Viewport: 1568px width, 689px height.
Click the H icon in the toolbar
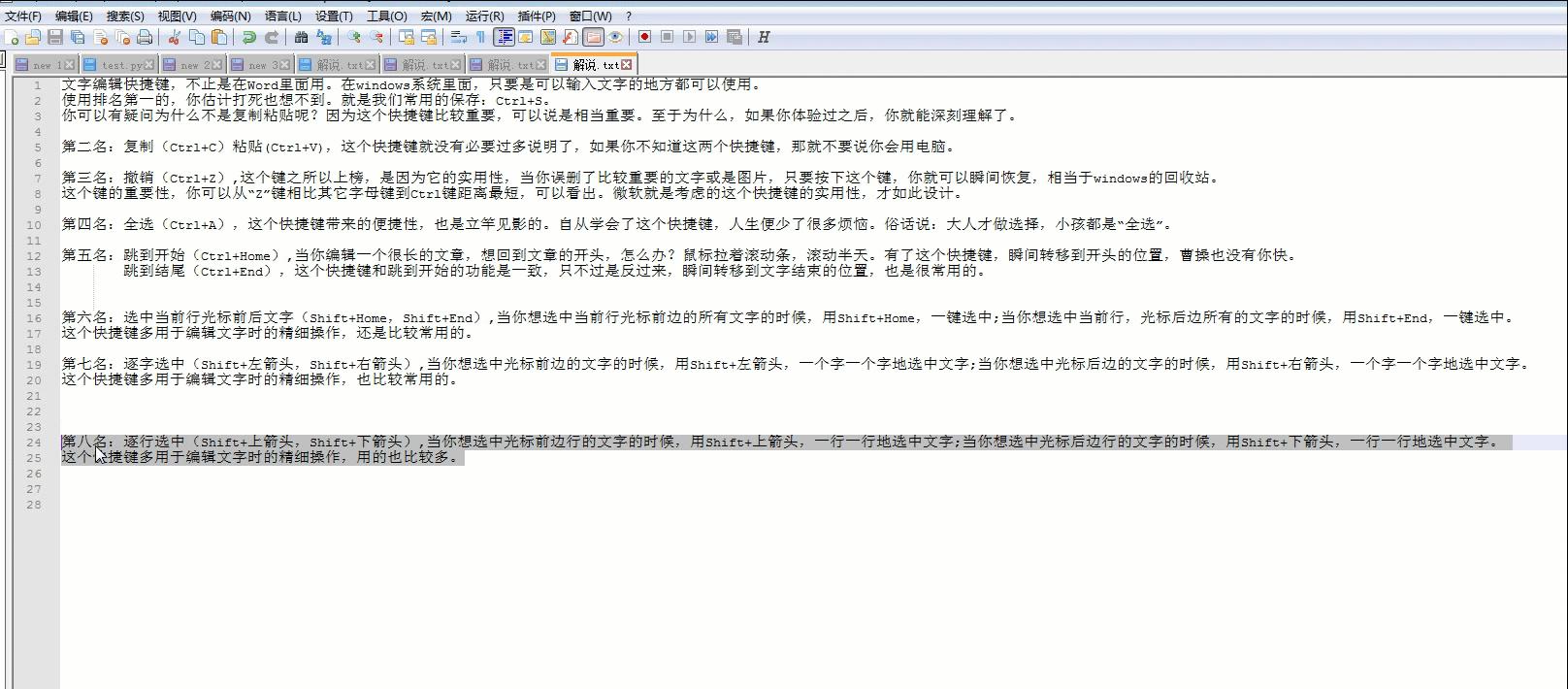pyautogui.click(x=764, y=37)
